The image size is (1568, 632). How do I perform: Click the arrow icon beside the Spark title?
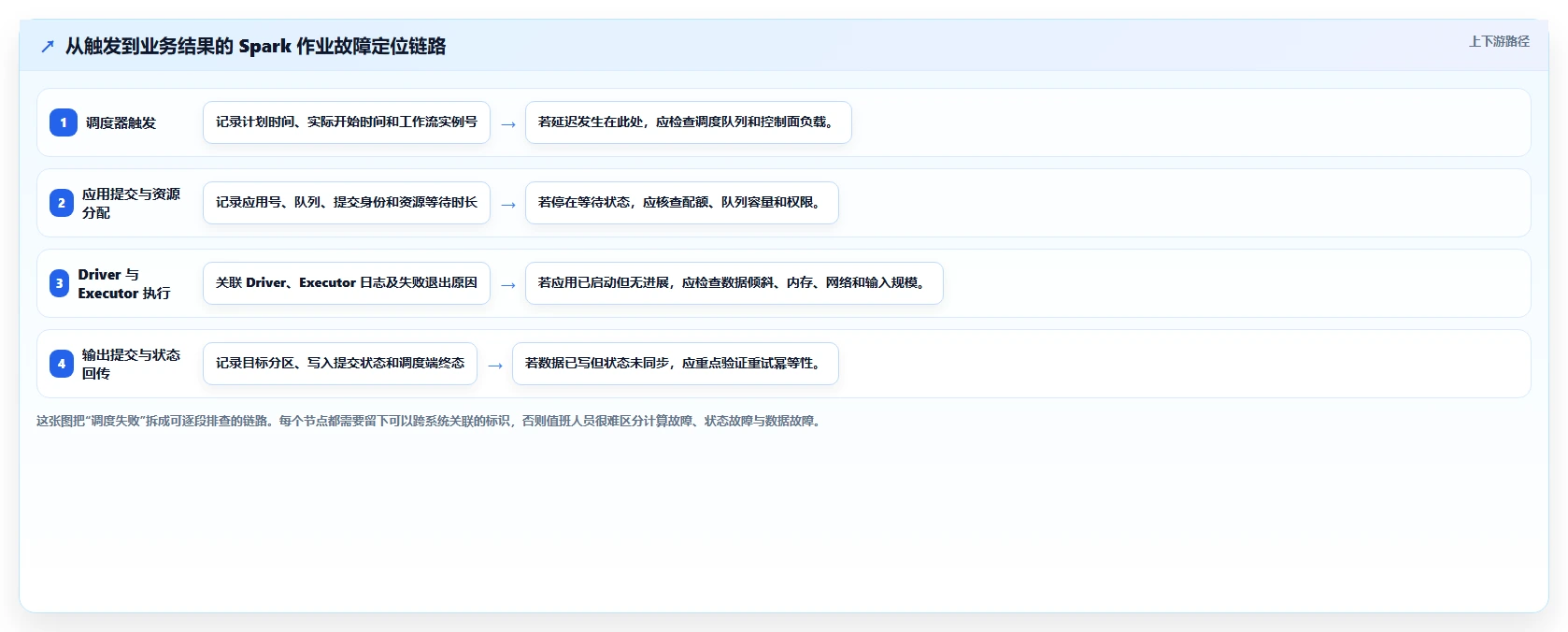48,46
